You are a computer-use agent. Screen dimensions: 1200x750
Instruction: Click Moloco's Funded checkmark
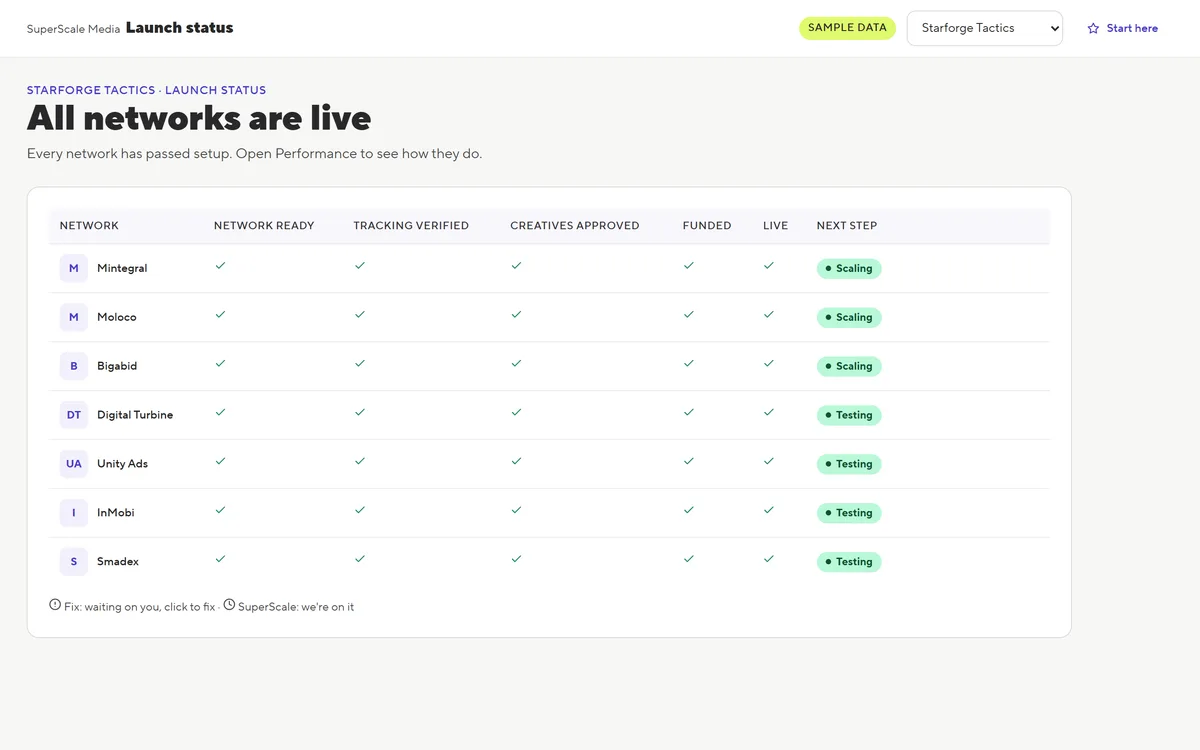tap(689, 315)
